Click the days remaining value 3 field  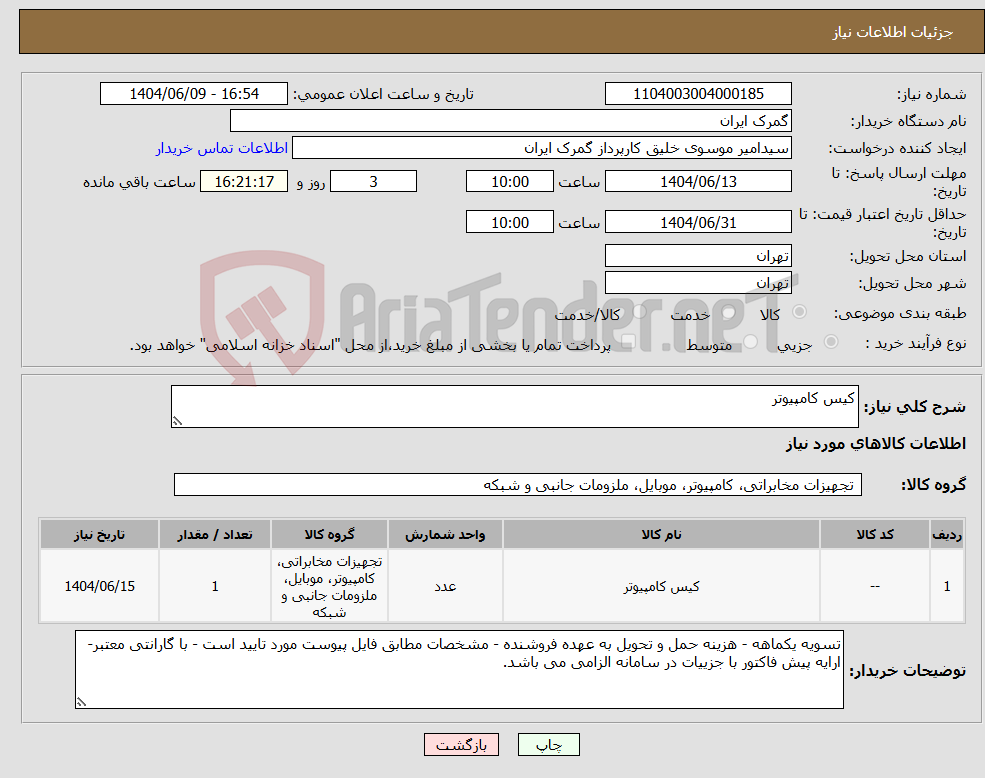[x=373, y=181]
